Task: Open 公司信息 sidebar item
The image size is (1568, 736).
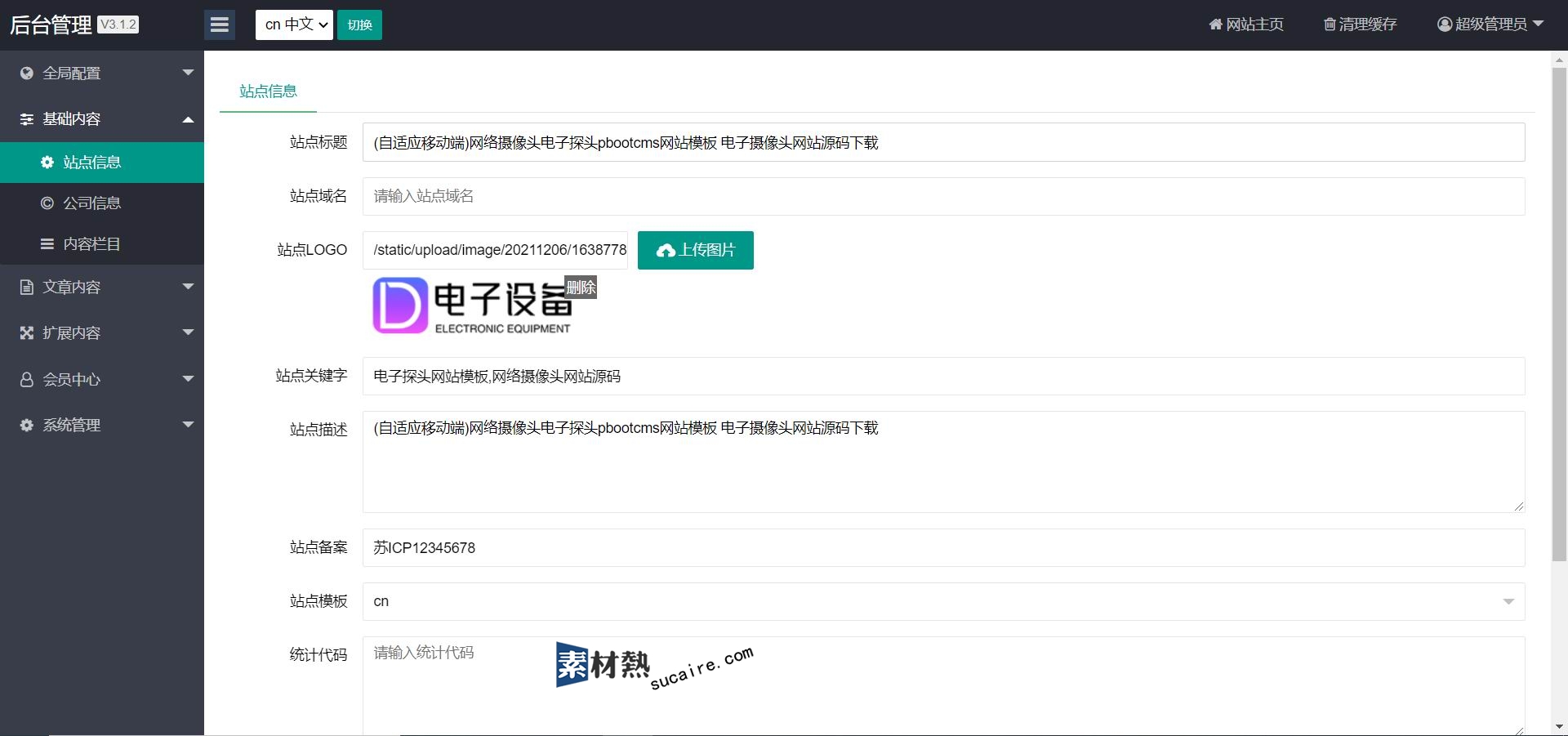Action: [102, 203]
